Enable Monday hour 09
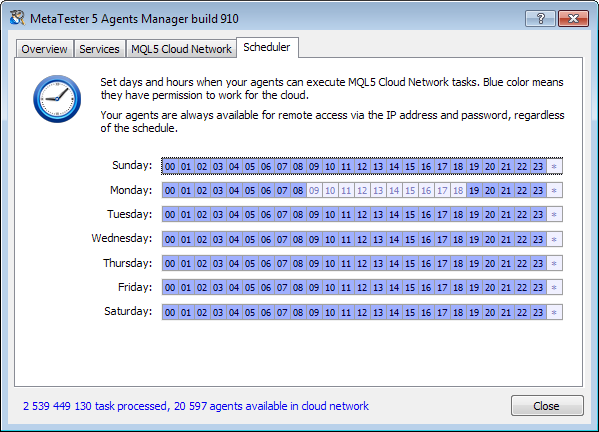This screenshot has width=599, height=432. coord(314,191)
